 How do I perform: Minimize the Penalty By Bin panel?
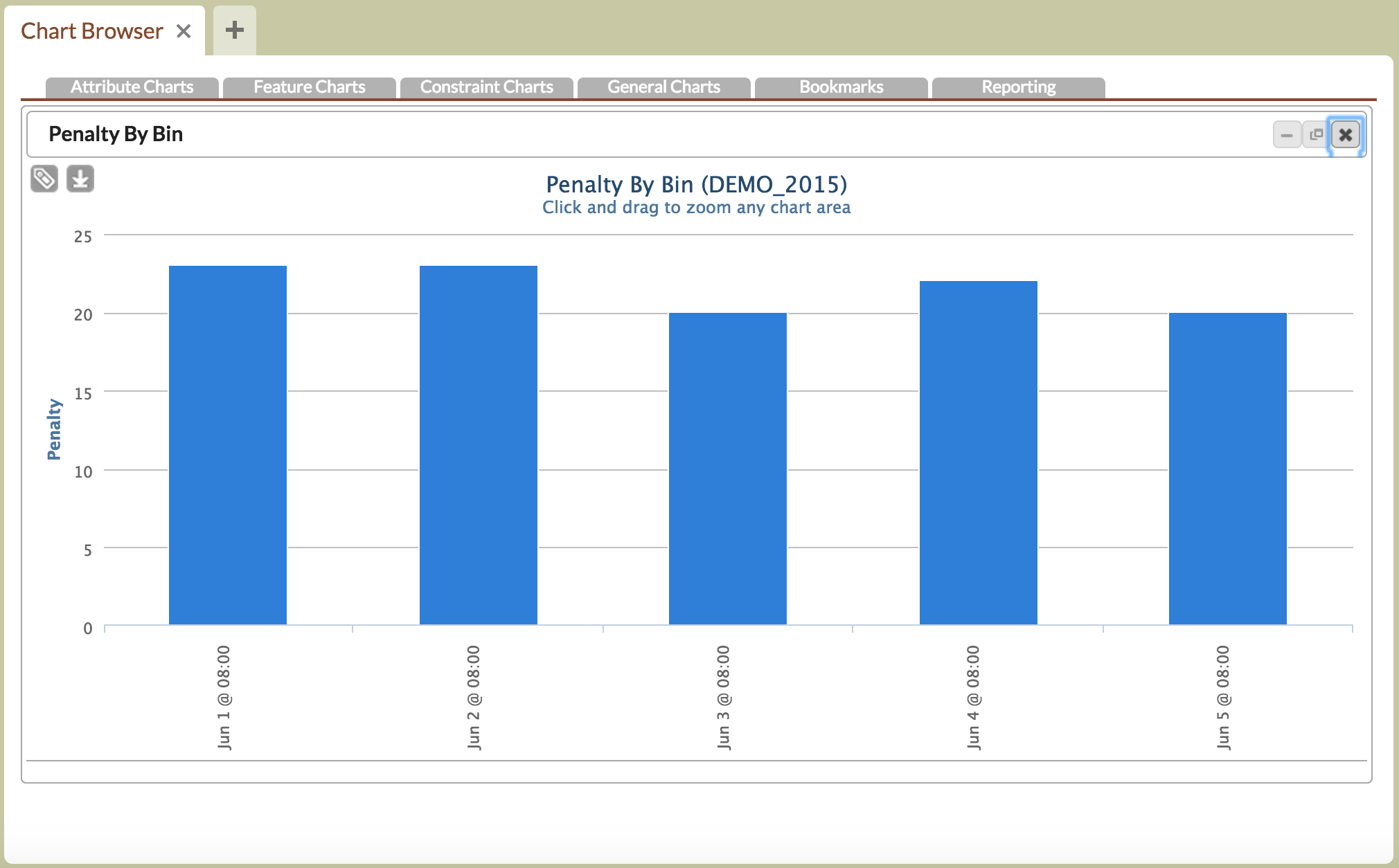click(1286, 135)
